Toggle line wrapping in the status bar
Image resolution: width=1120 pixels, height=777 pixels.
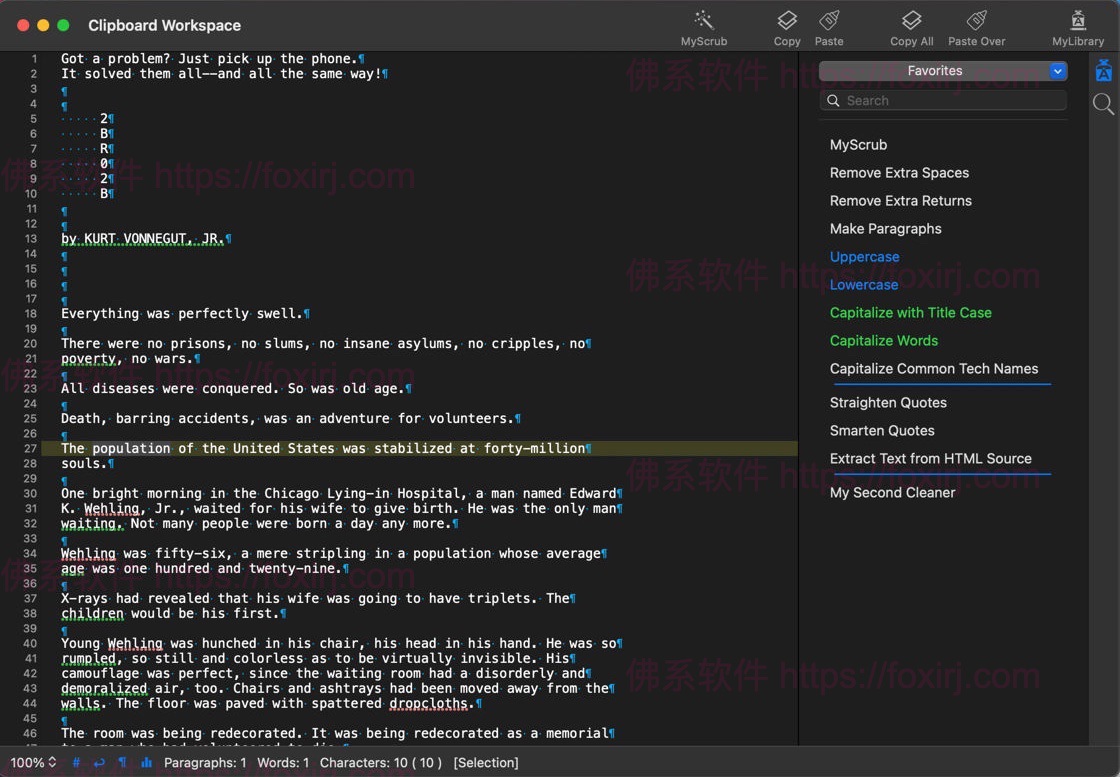[x=99, y=763]
